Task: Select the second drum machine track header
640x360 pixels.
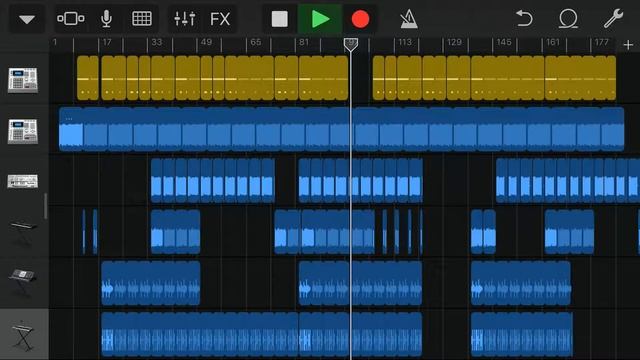Action: pyautogui.click(x=23, y=131)
